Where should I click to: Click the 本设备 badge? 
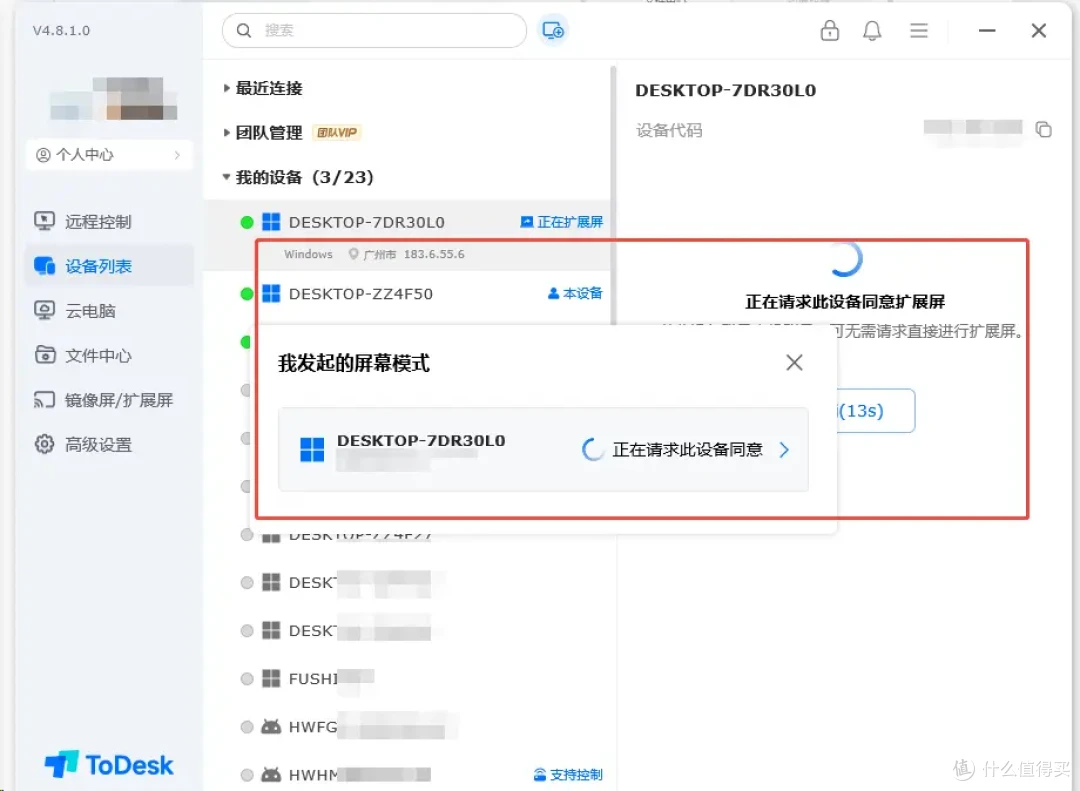(574, 294)
